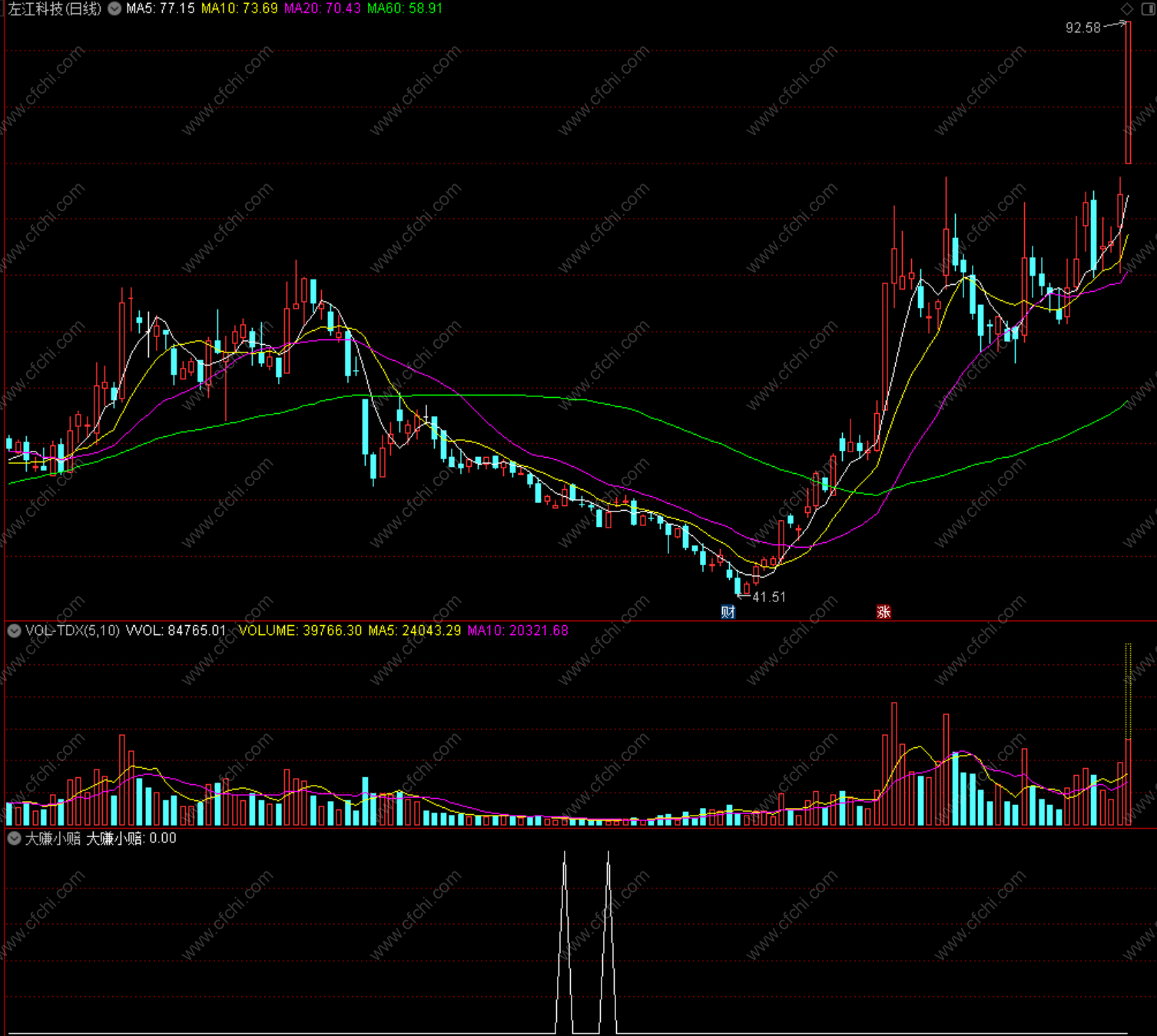Viewport: 1157px width, 1036px height.
Task: Click the MA10: 73.69 label
Action: [x=239, y=8]
